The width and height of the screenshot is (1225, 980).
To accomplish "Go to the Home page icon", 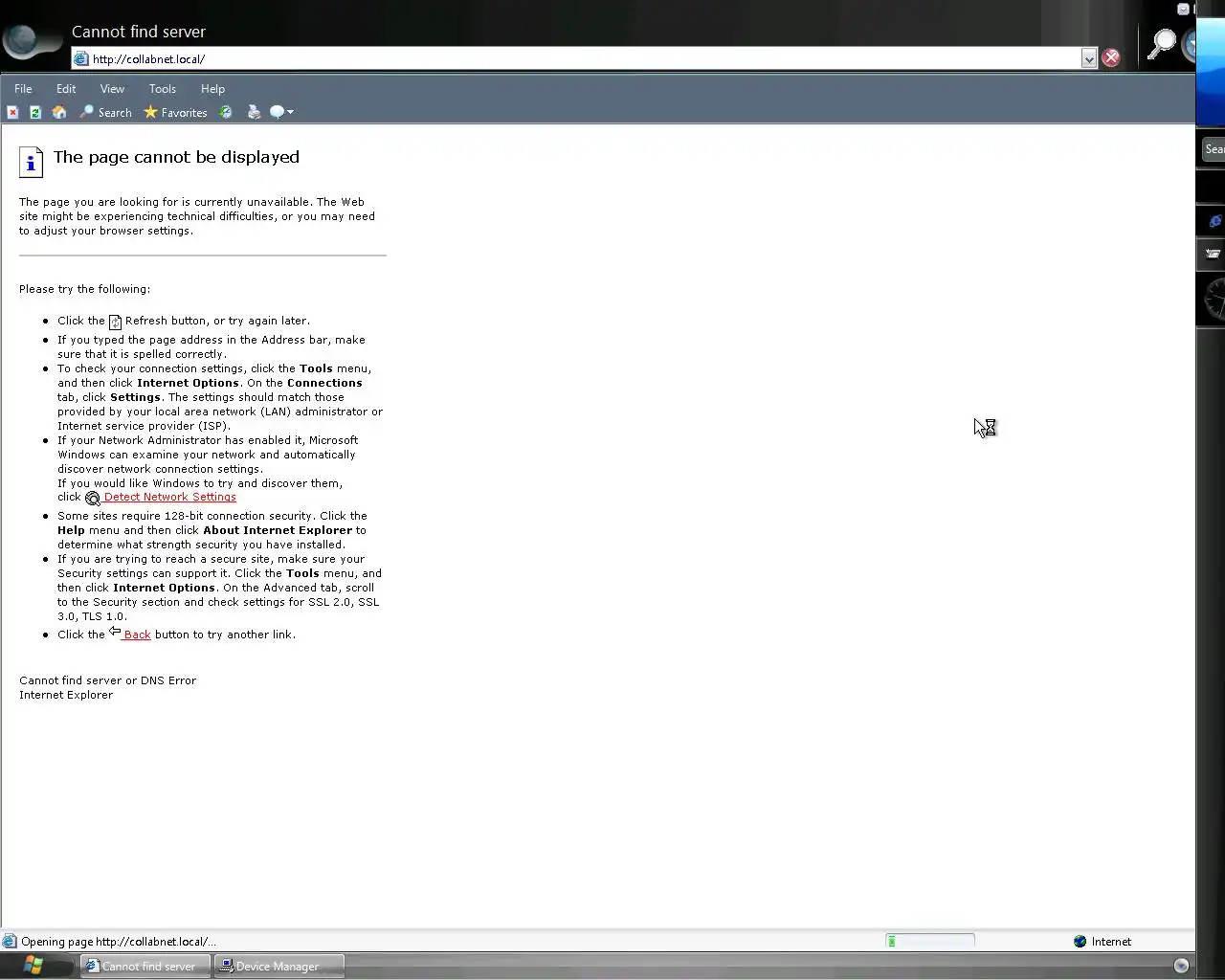I will (x=59, y=113).
